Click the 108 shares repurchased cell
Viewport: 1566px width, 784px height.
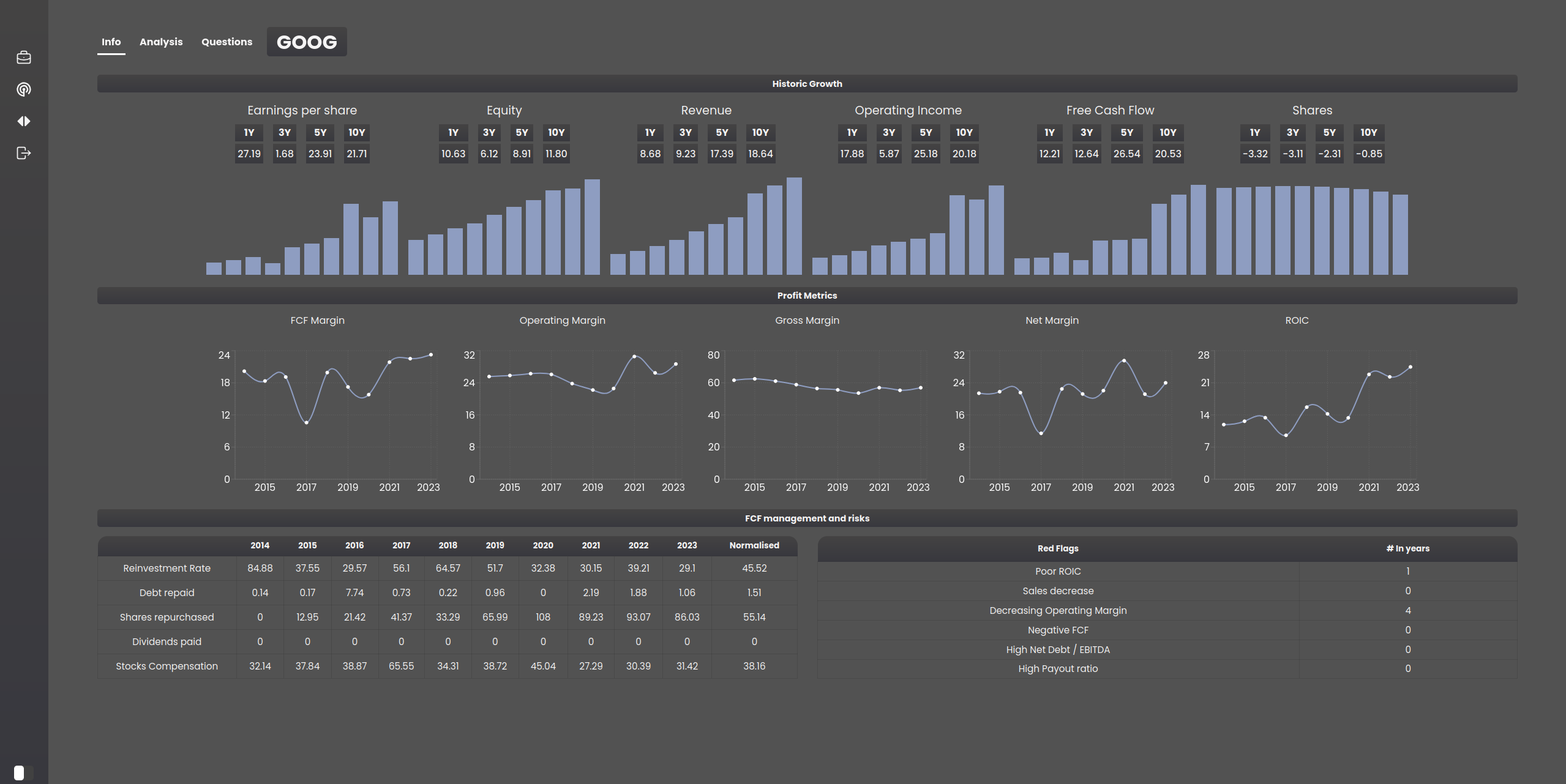(x=543, y=617)
